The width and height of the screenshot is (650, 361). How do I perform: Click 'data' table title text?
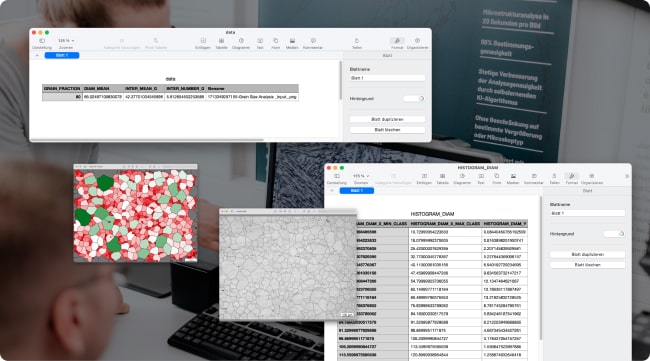coord(170,79)
